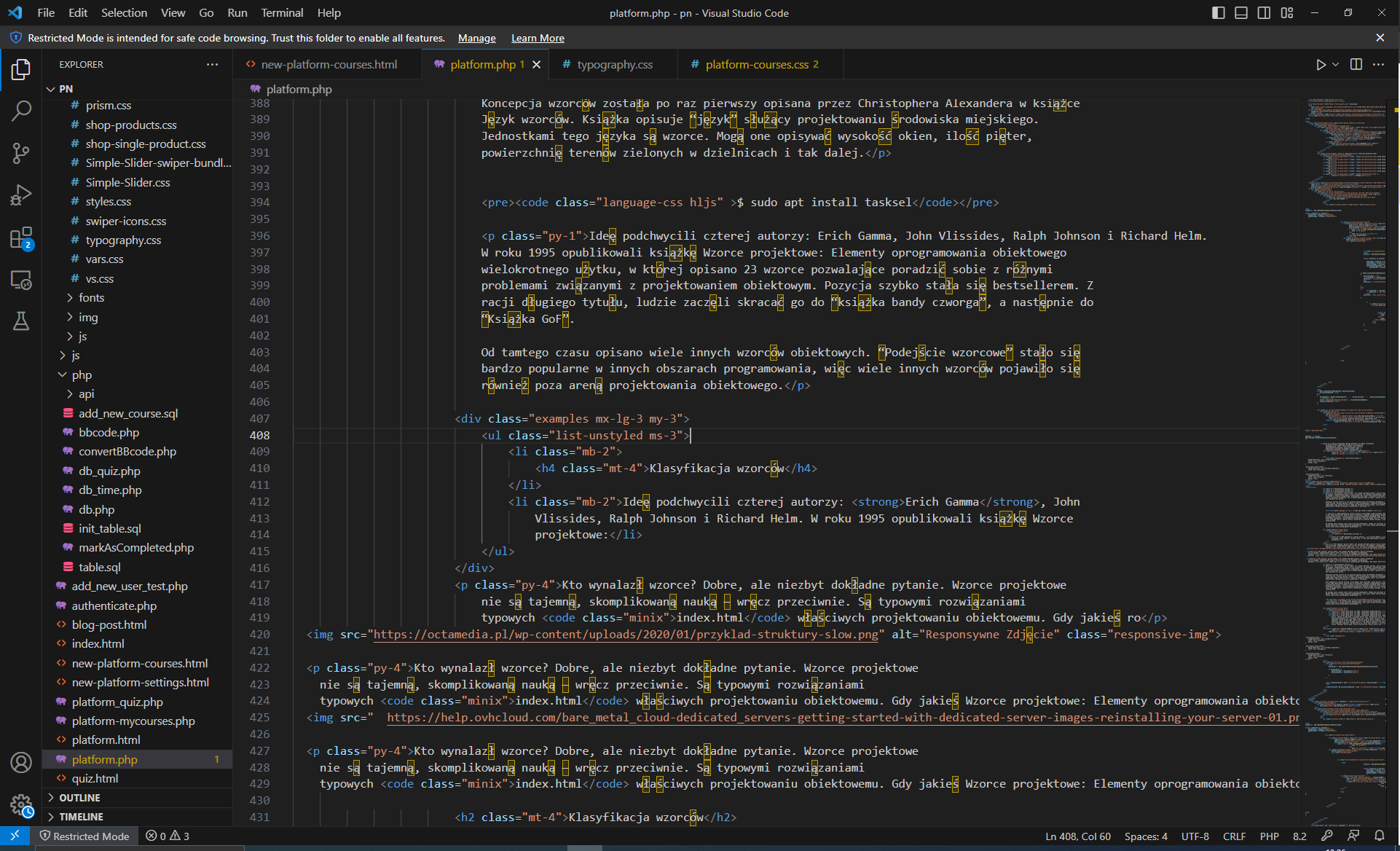The width and height of the screenshot is (1400, 851).
Task: Click the feedback icon in status bar
Action: pyautogui.click(x=1353, y=836)
